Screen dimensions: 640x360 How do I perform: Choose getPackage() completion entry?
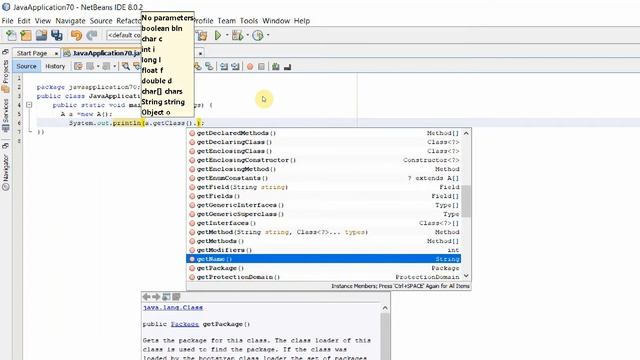tap(323, 268)
